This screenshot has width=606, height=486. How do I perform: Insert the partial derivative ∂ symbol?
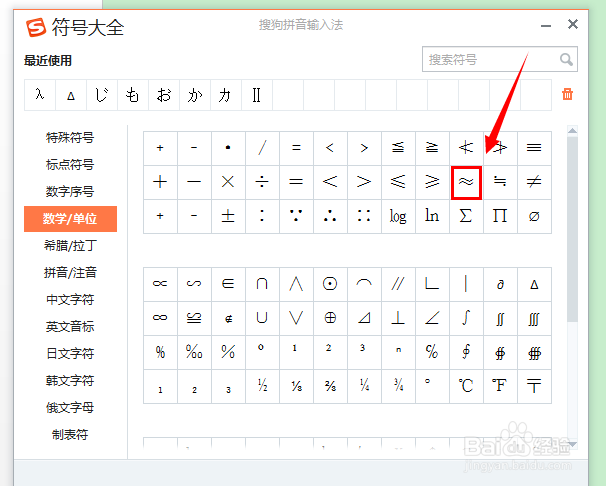click(500, 284)
